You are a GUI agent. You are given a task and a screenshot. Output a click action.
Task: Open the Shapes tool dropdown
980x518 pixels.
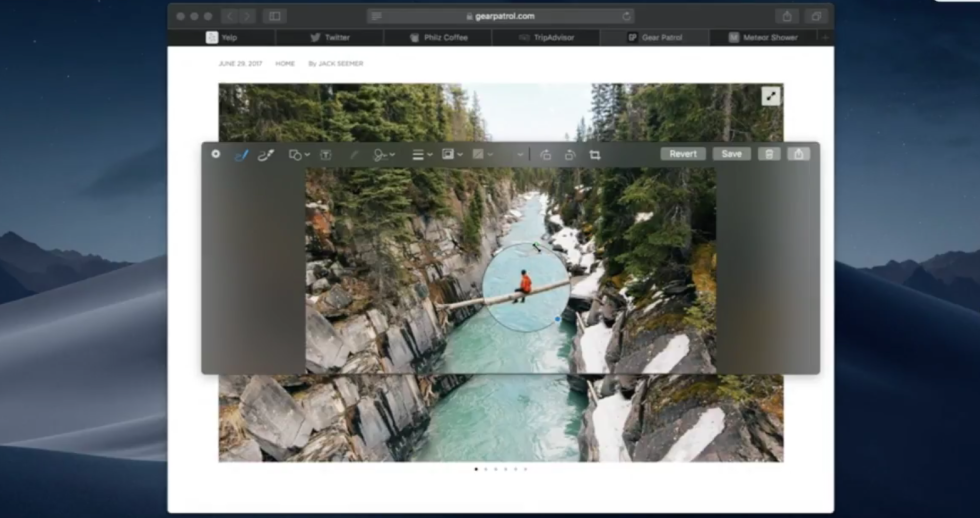[299, 155]
